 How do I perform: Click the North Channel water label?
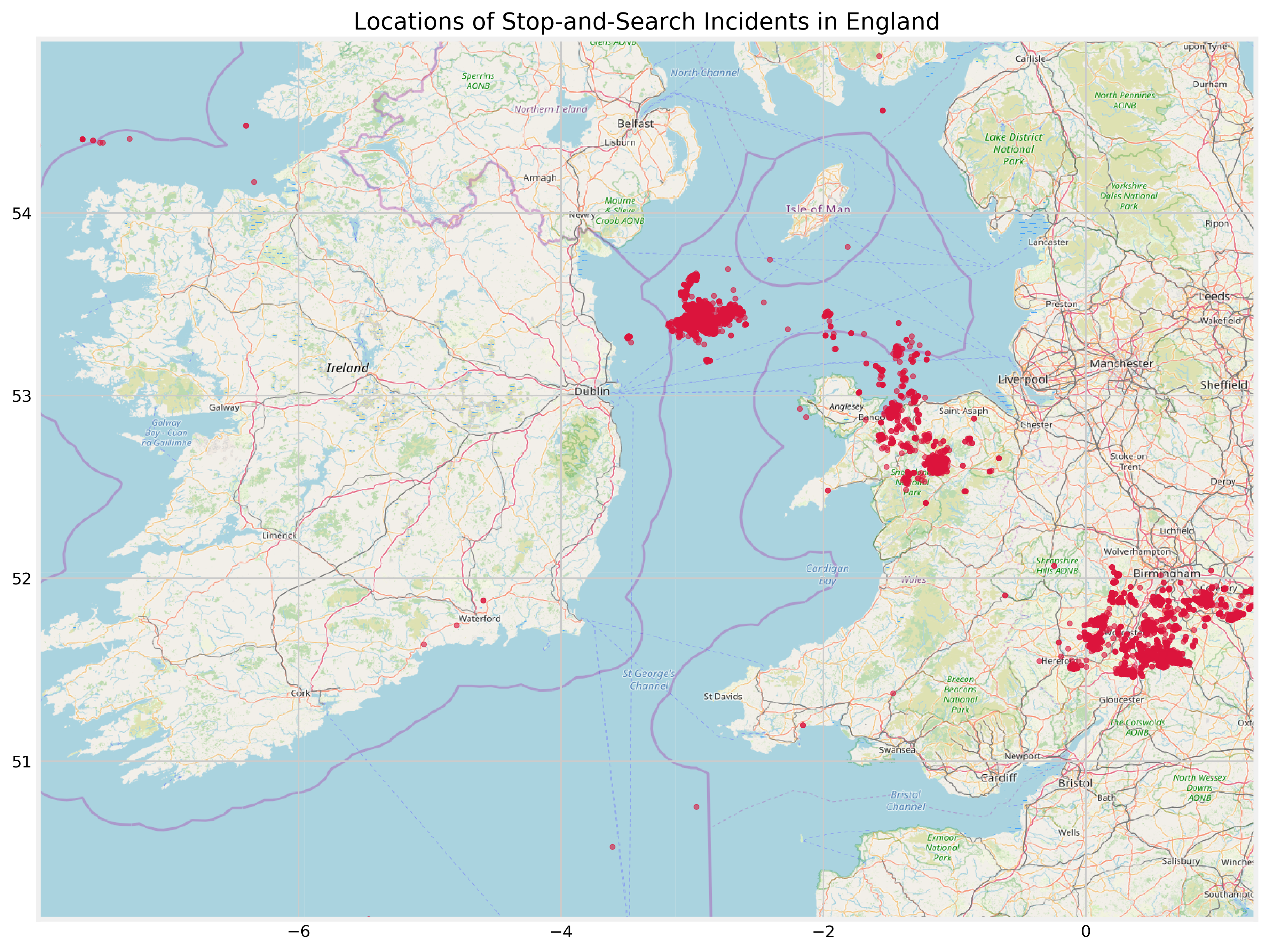click(x=704, y=73)
